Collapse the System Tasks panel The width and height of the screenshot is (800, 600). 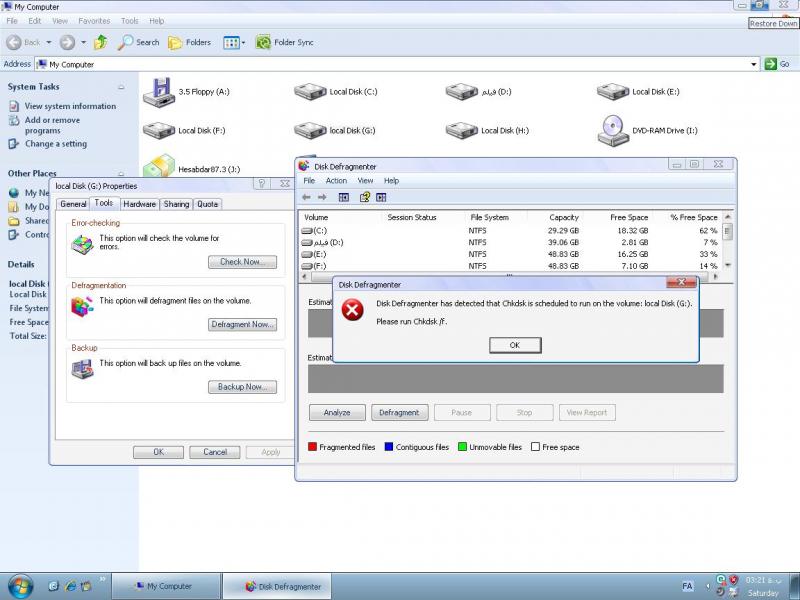tap(121, 87)
